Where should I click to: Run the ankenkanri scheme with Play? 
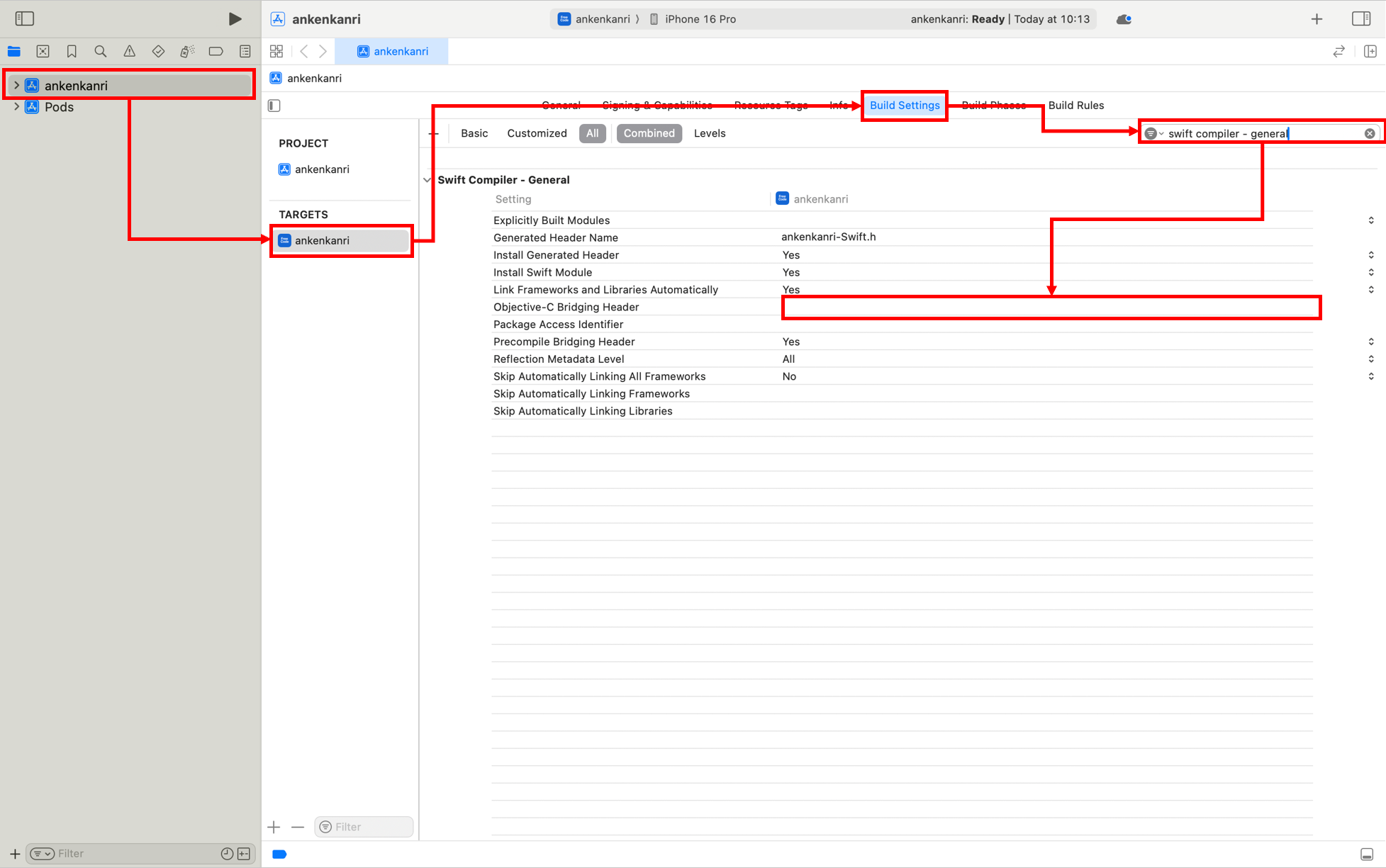(235, 19)
